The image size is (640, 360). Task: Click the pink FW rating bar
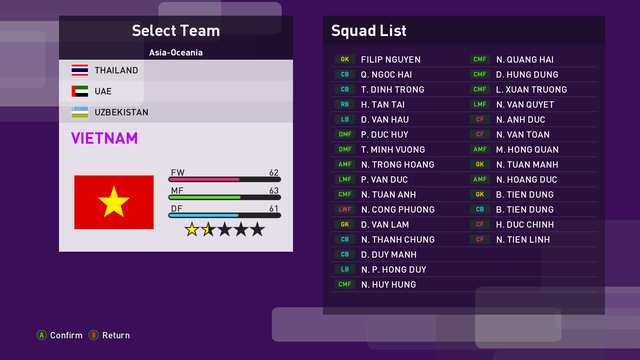(x=224, y=179)
